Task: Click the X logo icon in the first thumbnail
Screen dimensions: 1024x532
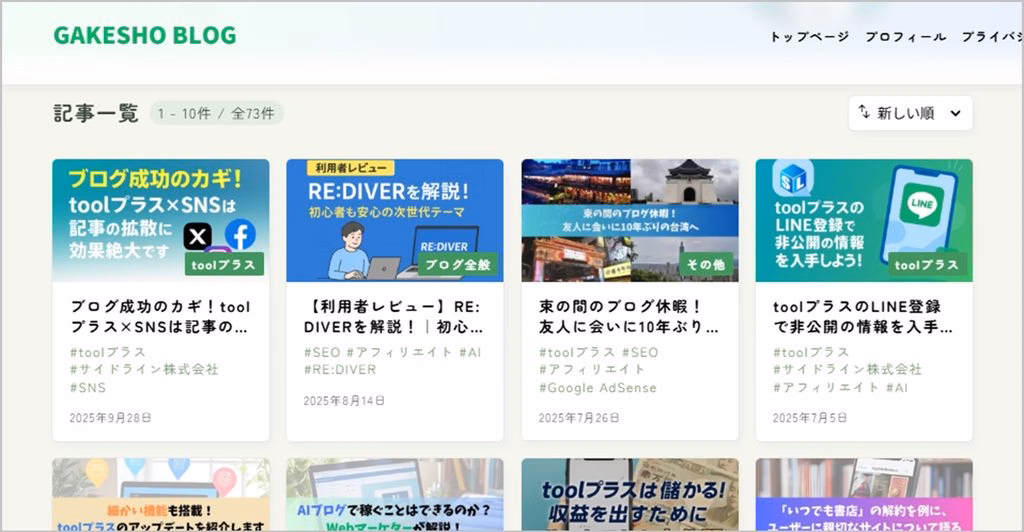Action: point(197,236)
